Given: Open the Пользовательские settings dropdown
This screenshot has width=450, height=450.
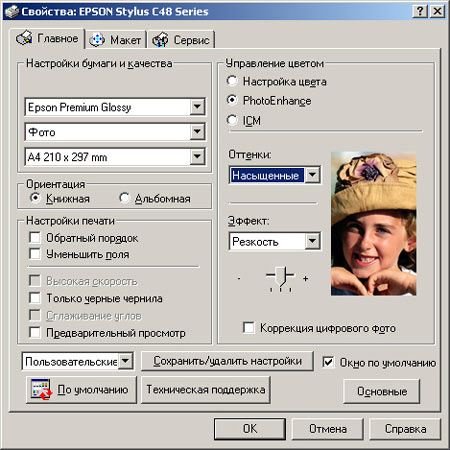Looking at the screenshot, I should pyautogui.click(x=125, y=361).
